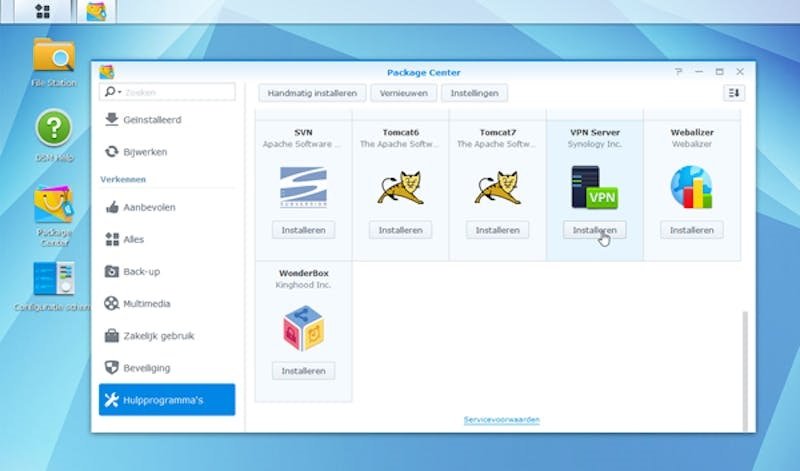
Task: Click the Tomcat7 cat package icon
Action: [x=497, y=187]
